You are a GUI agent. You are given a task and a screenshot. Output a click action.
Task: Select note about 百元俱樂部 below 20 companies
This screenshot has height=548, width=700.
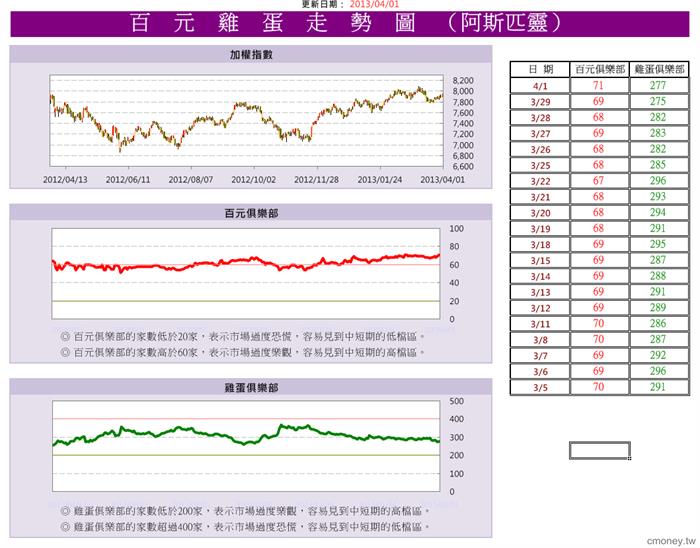[x=243, y=336]
